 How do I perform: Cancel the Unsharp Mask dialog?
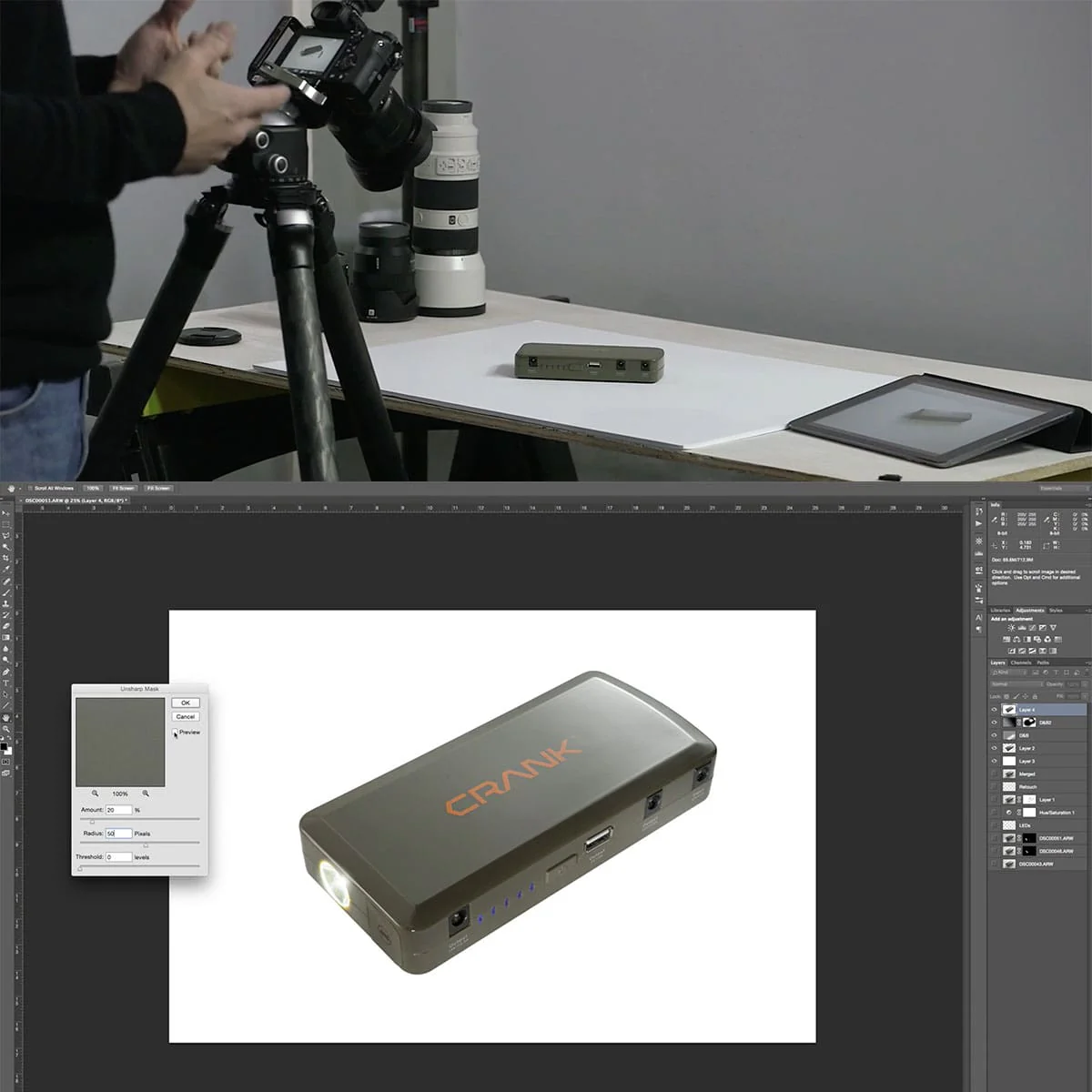click(x=186, y=716)
